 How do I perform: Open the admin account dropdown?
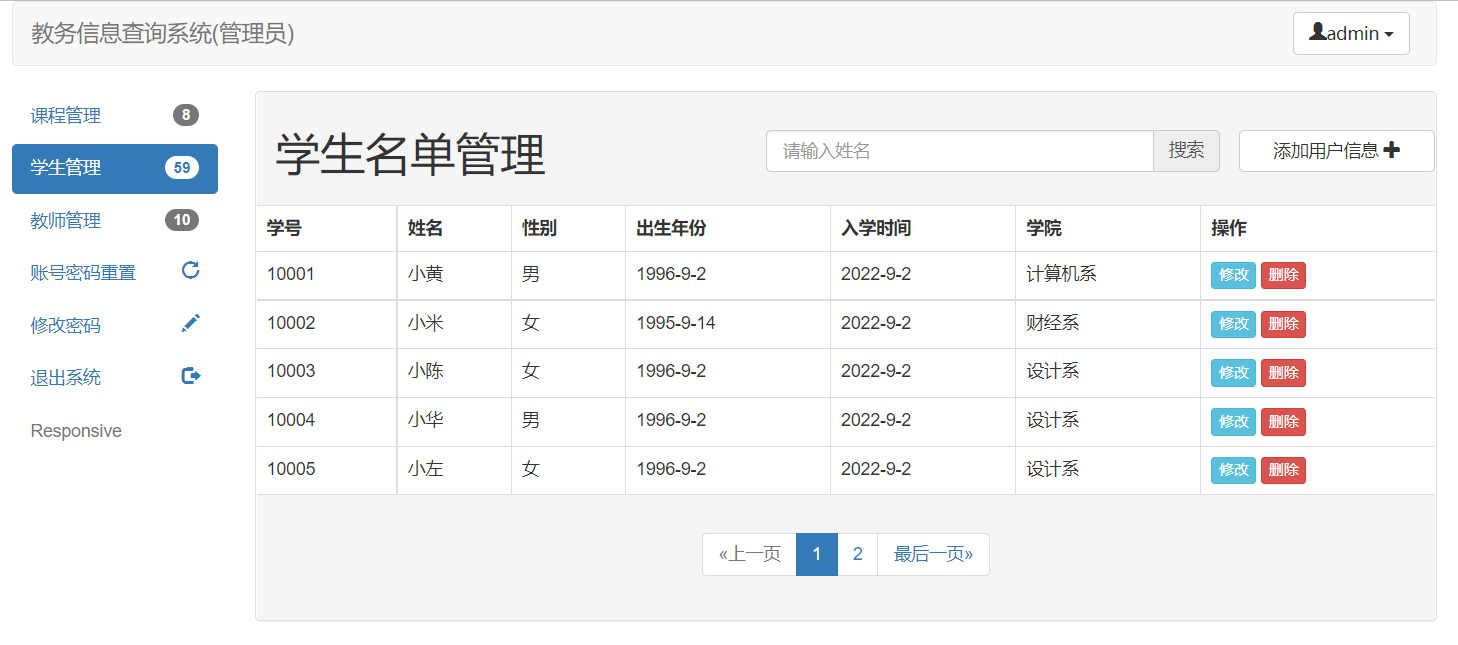pyautogui.click(x=1351, y=33)
